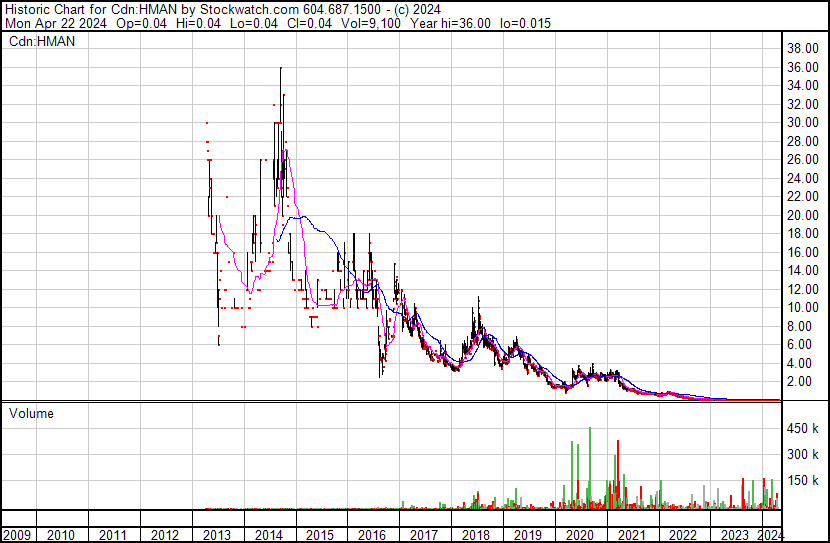
Task: Click the price peak at 36.00 in 2014
Action: [280, 68]
